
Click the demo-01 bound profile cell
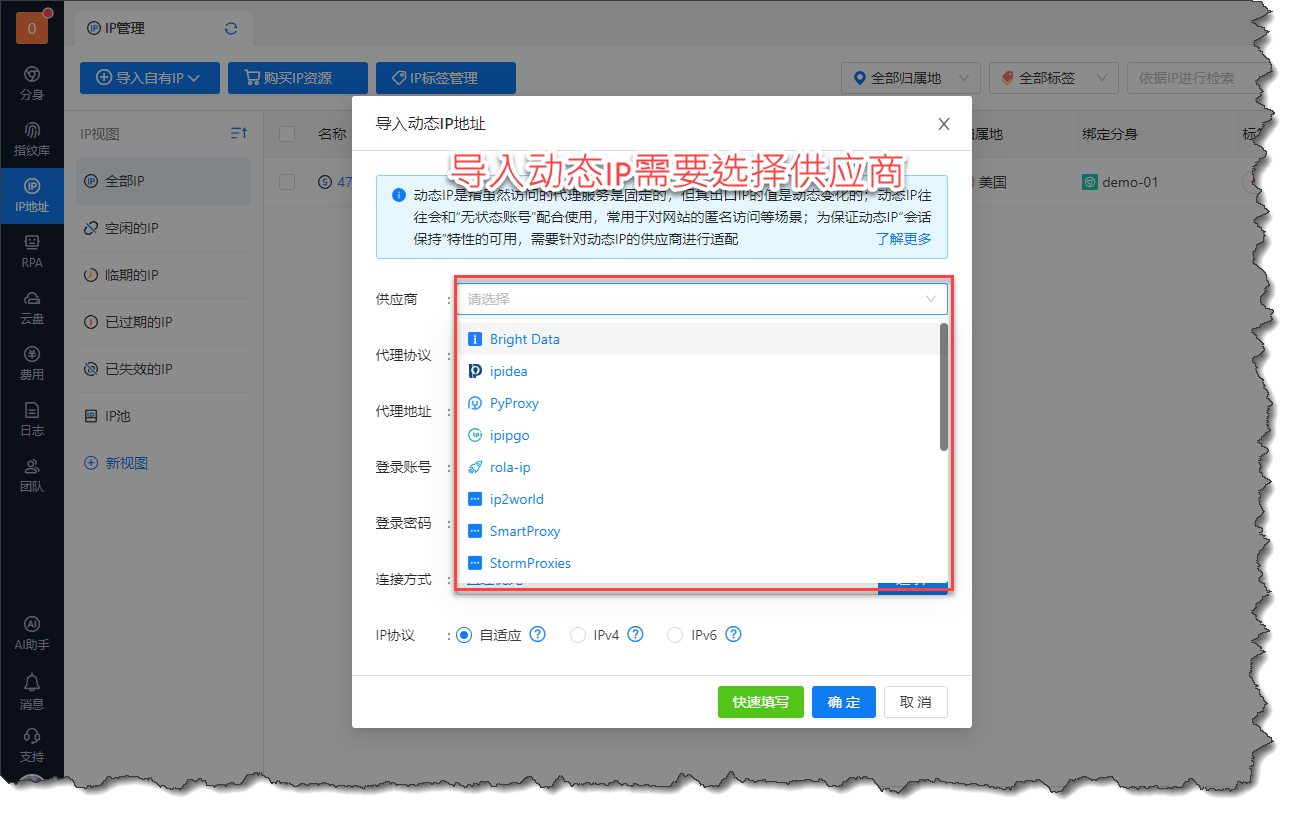coord(1120,182)
